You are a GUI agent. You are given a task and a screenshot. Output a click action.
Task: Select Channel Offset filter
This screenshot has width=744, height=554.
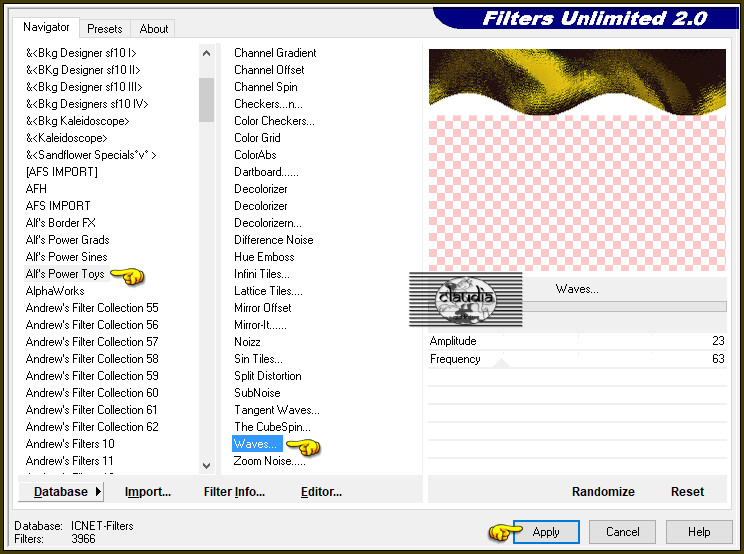tap(269, 70)
